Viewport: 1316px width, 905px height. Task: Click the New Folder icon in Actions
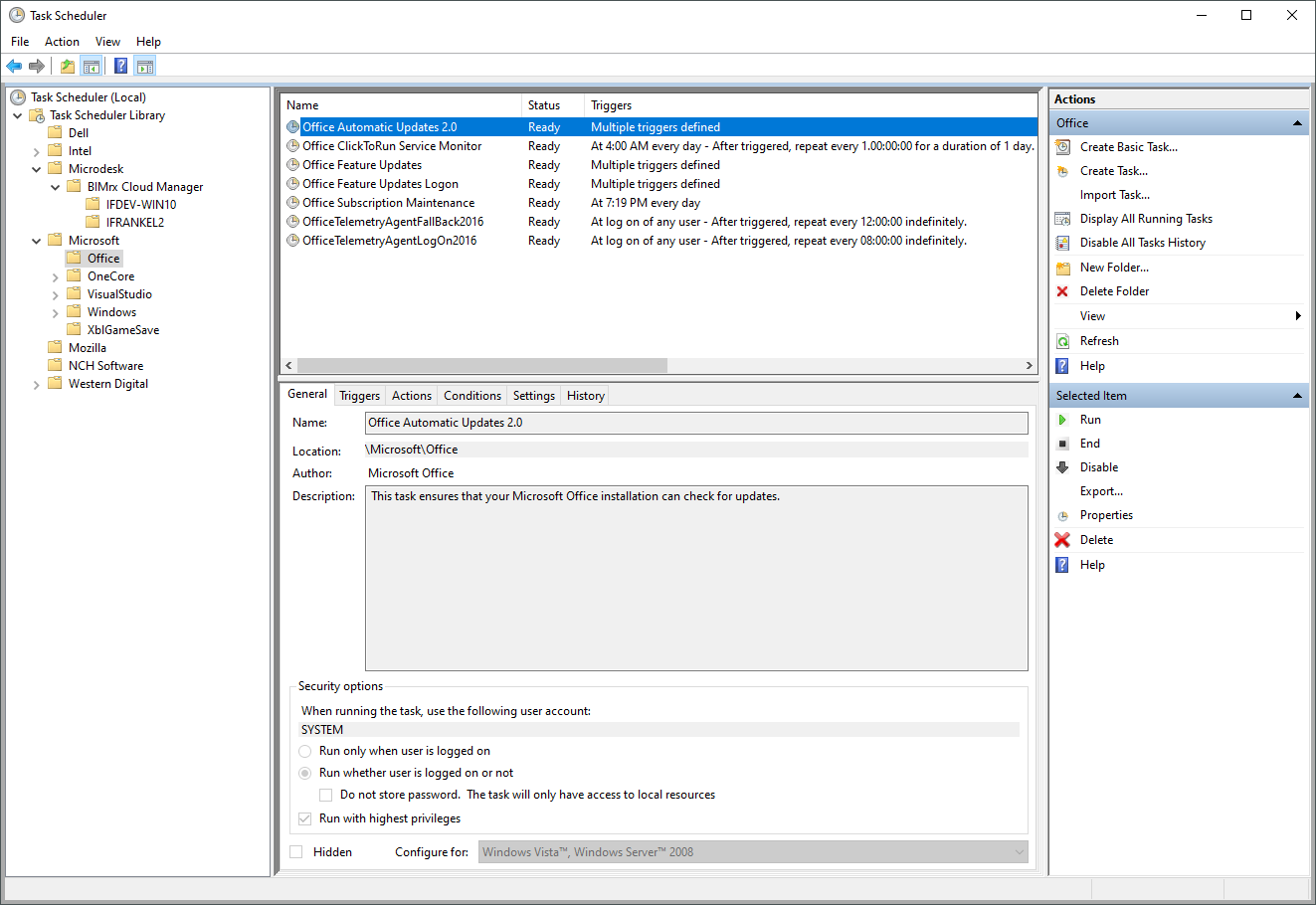pyautogui.click(x=1062, y=268)
